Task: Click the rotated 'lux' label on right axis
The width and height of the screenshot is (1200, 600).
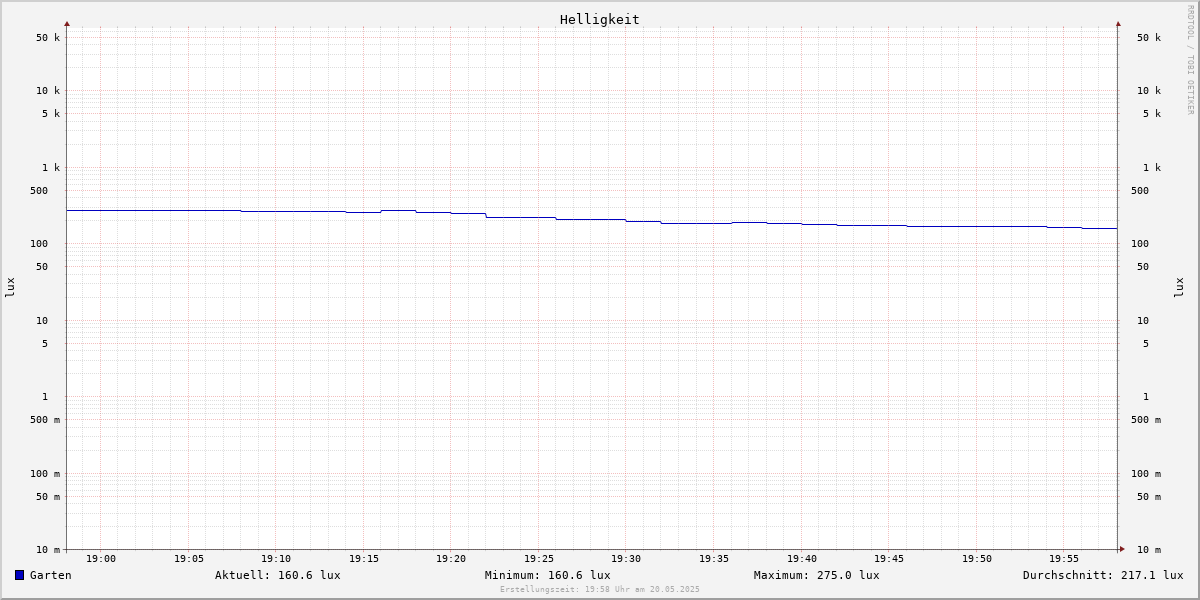Action: coord(1179,288)
